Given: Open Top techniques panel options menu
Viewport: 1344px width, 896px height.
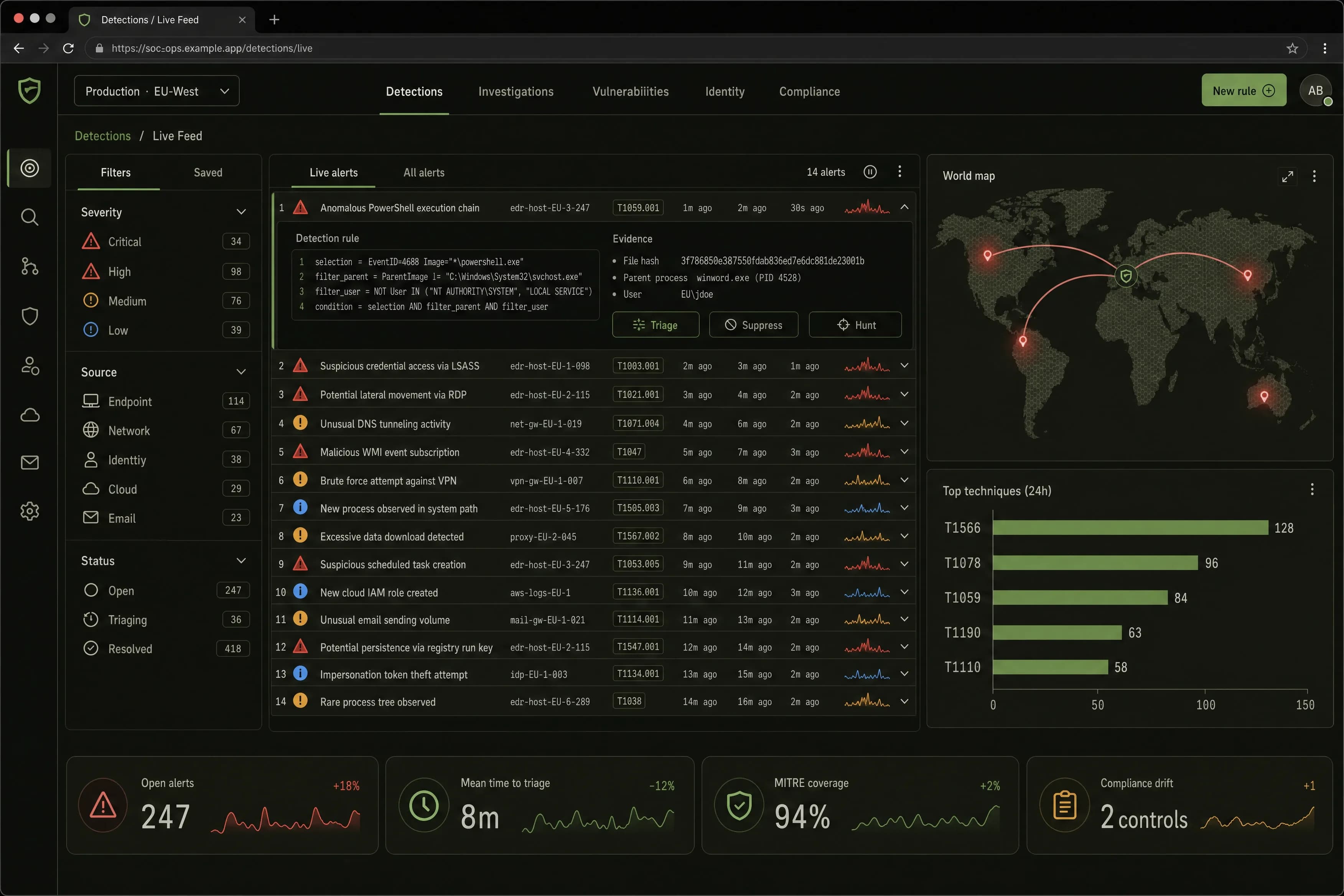Looking at the screenshot, I should 1312,490.
